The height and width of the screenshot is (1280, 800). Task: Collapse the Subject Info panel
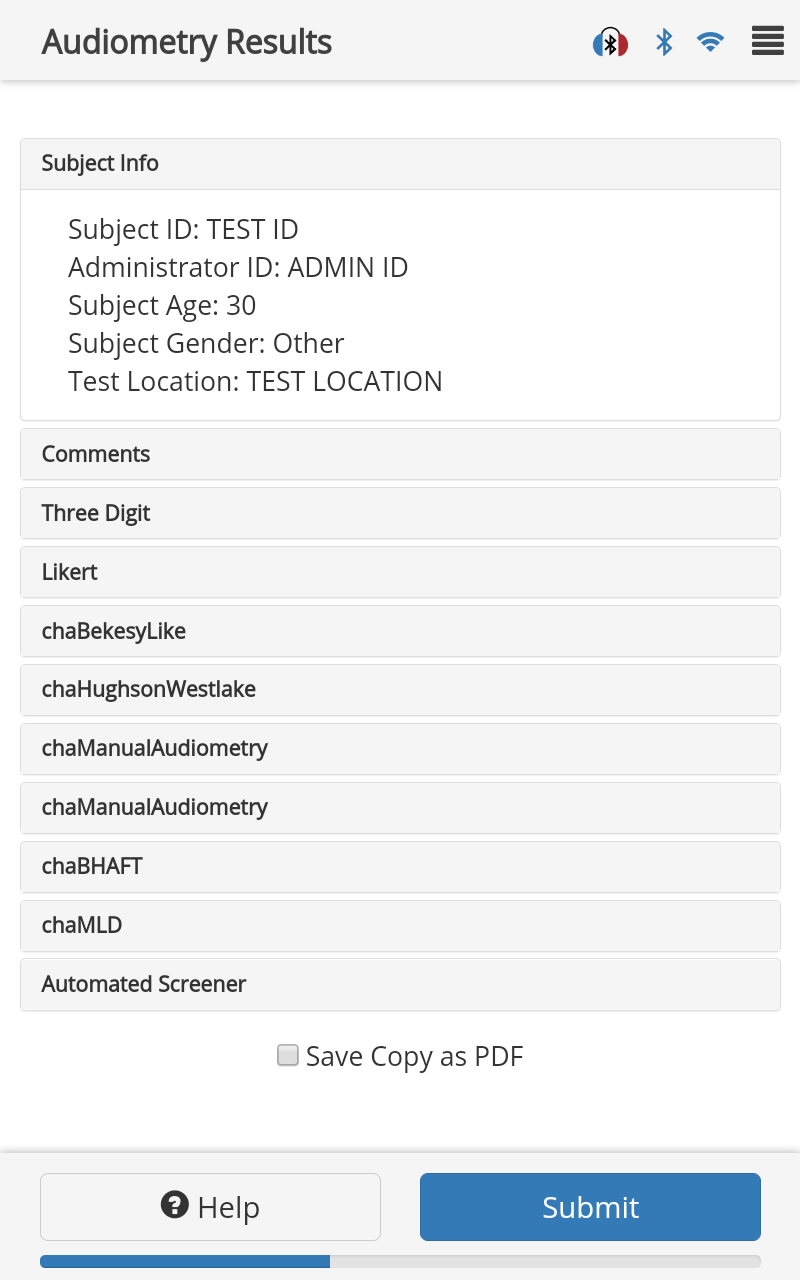[x=400, y=164]
